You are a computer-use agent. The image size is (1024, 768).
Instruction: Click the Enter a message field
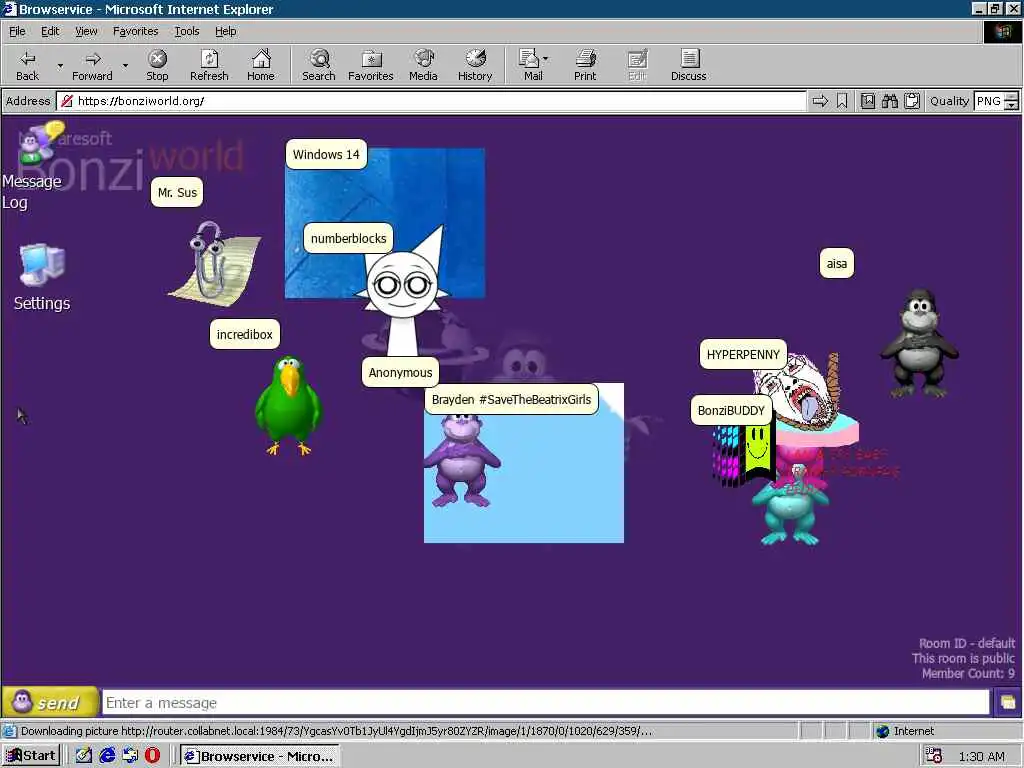(546, 703)
